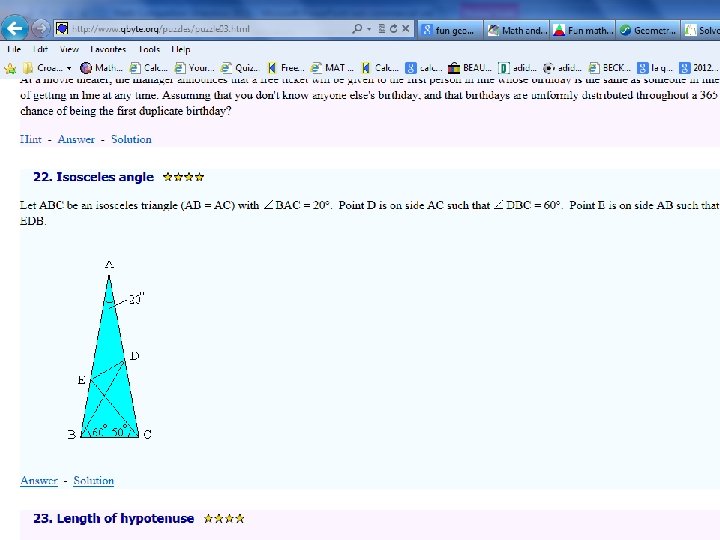The image size is (720, 540).
Task: Open the 'la q..' favorite bookmark
Action: point(655,68)
